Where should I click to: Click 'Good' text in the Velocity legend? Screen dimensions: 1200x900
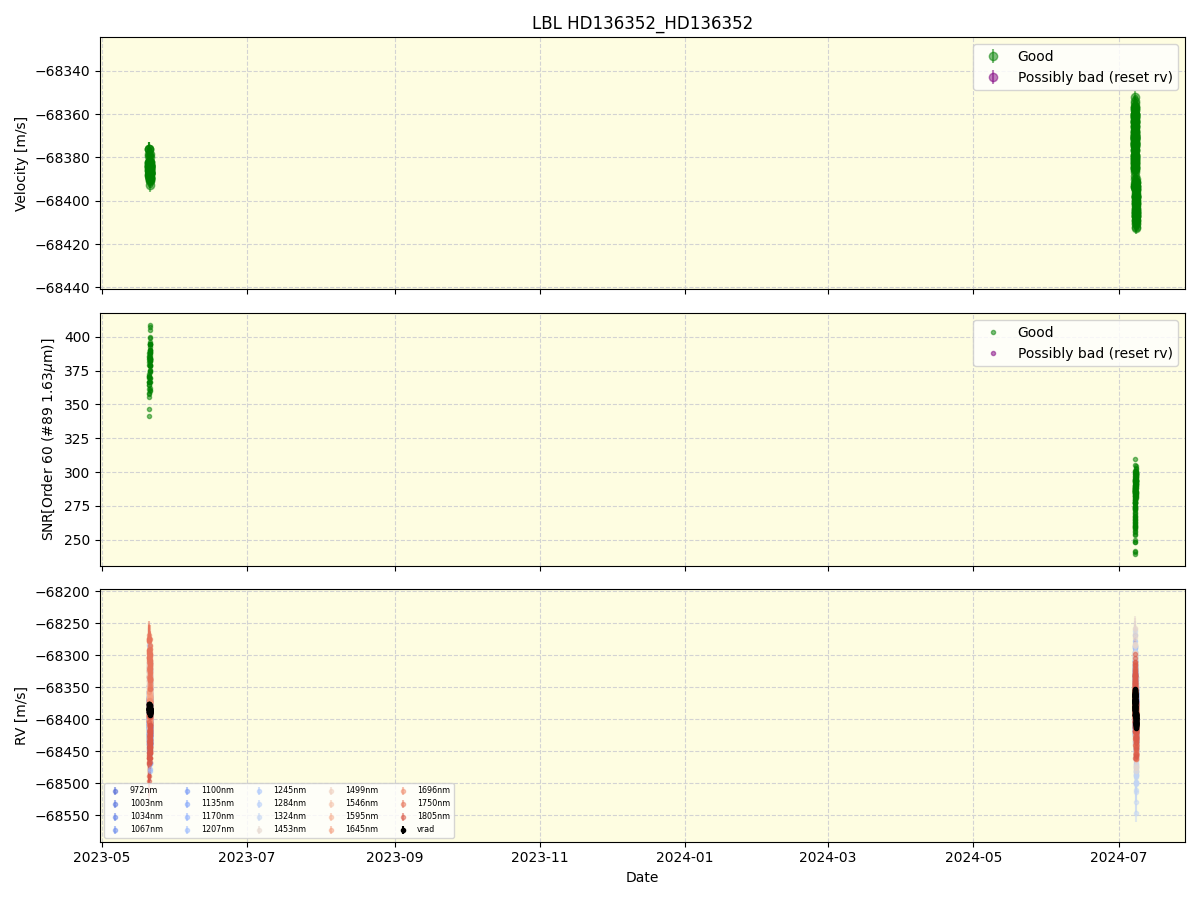coord(1035,56)
